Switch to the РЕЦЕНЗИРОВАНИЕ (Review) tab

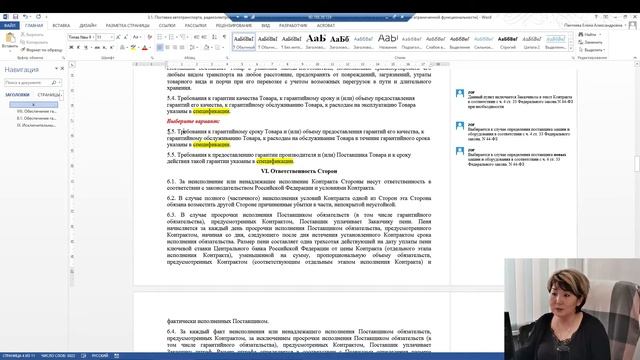[234, 25]
